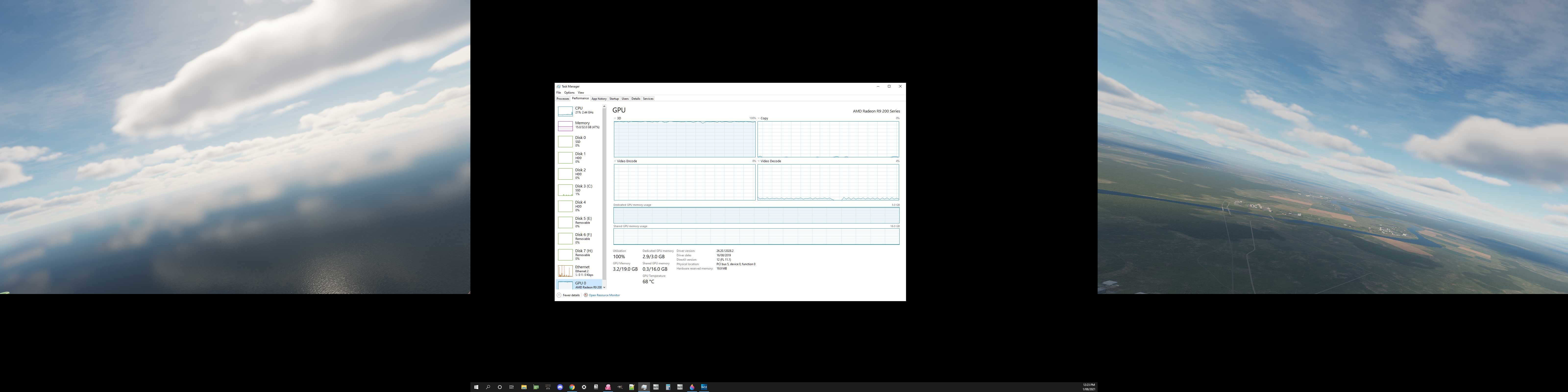Screen dimensions: 1568x392
Task: Click the Resource Monitor icon
Action: [586, 295]
